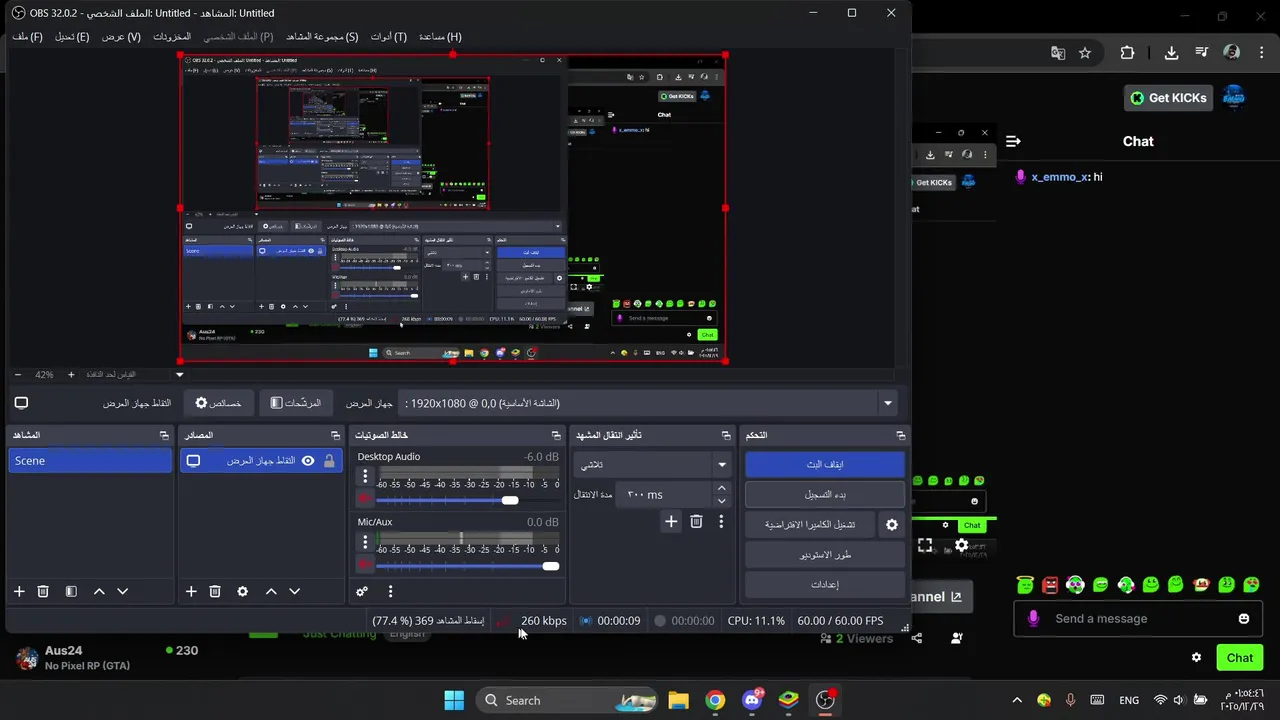Open the Tools menu أدوات (T)
This screenshot has height=720, width=1280.
coord(389,37)
